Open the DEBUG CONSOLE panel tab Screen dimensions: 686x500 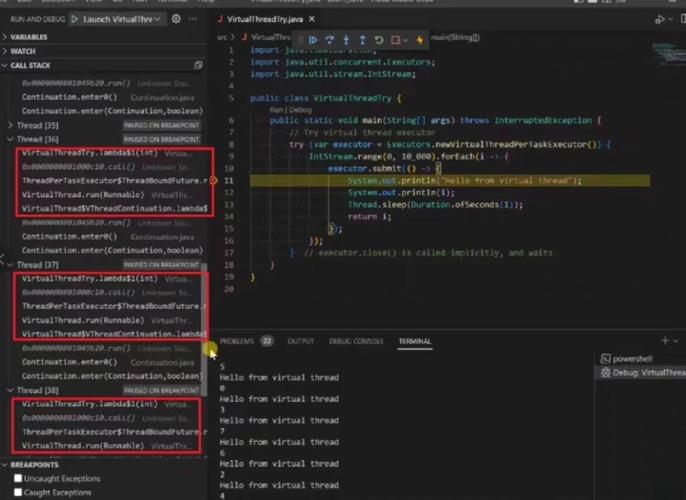[x=356, y=341]
